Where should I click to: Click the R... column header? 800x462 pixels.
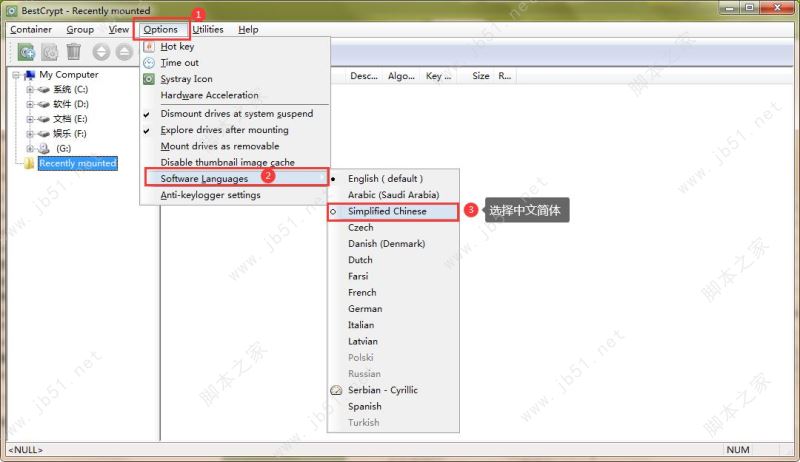[505, 76]
